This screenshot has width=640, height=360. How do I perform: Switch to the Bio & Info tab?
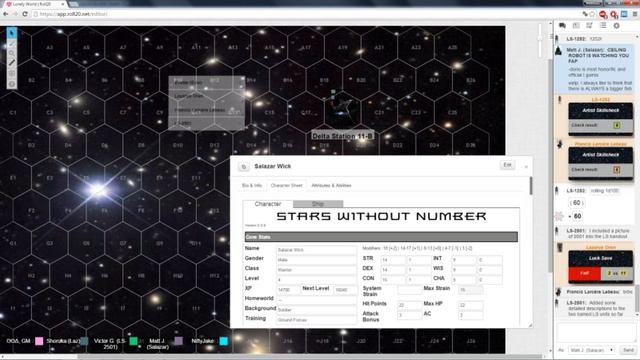[x=252, y=185]
